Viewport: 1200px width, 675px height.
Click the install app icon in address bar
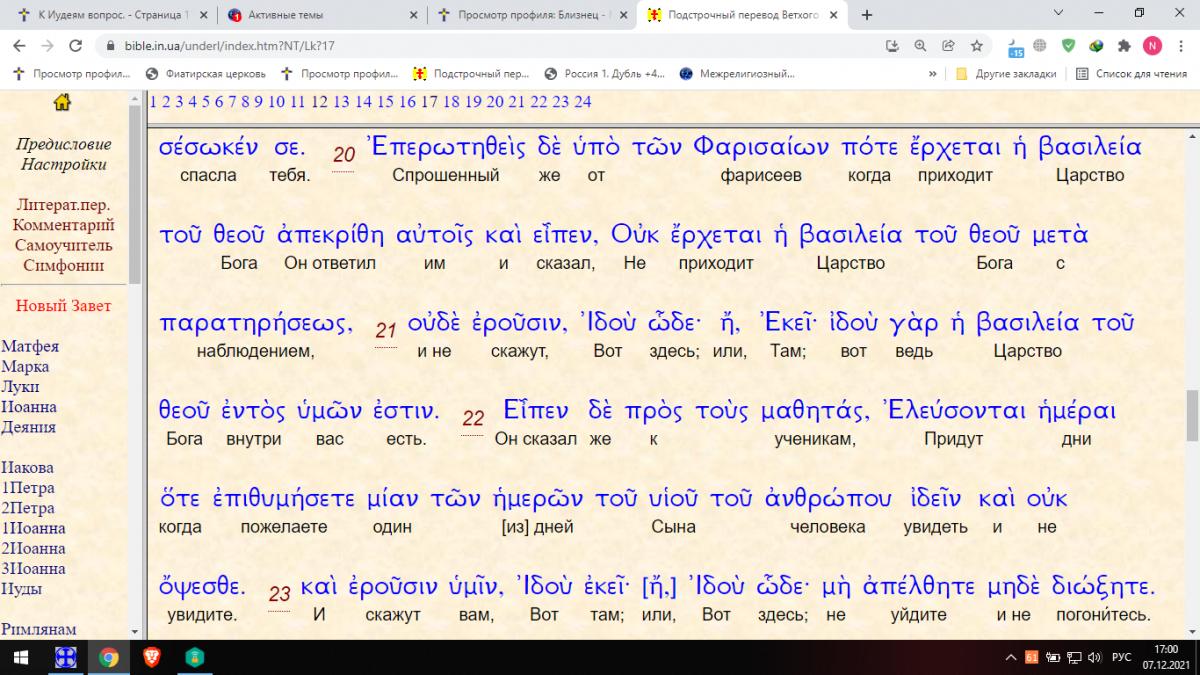(x=892, y=46)
